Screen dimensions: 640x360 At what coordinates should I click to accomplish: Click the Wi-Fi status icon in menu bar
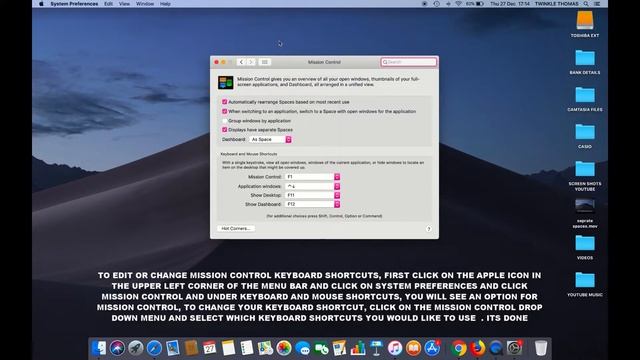coord(458,4)
